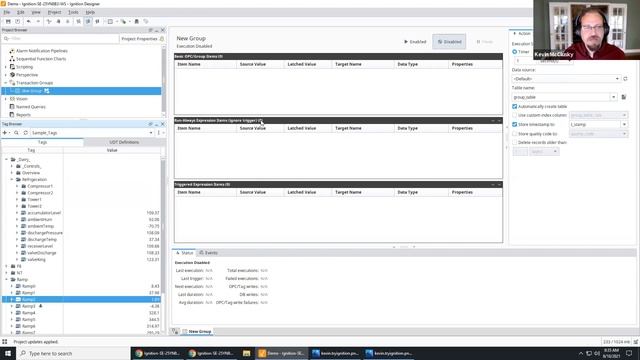The image size is (640, 360).
Task: Open the View menu
Action: tap(36, 12)
